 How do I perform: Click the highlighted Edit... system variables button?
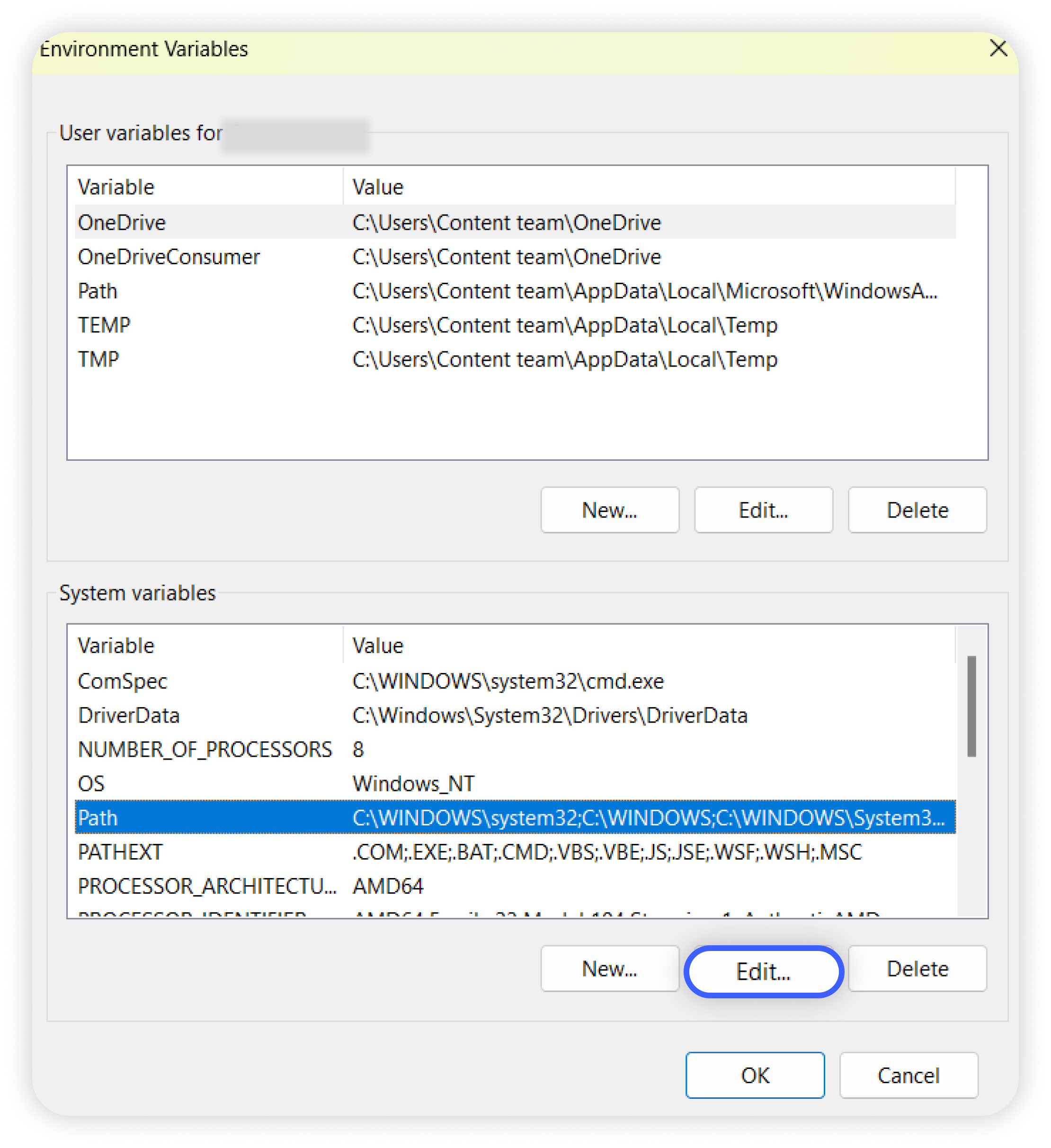point(763,971)
